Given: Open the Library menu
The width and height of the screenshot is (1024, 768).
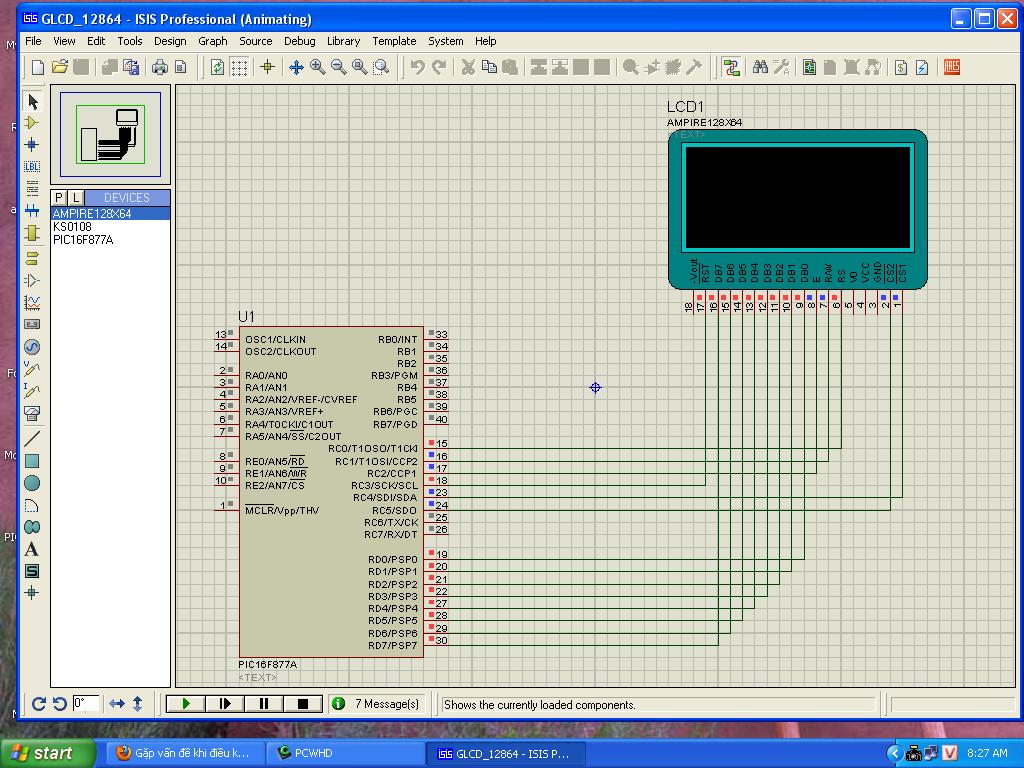Looking at the screenshot, I should [343, 41].
